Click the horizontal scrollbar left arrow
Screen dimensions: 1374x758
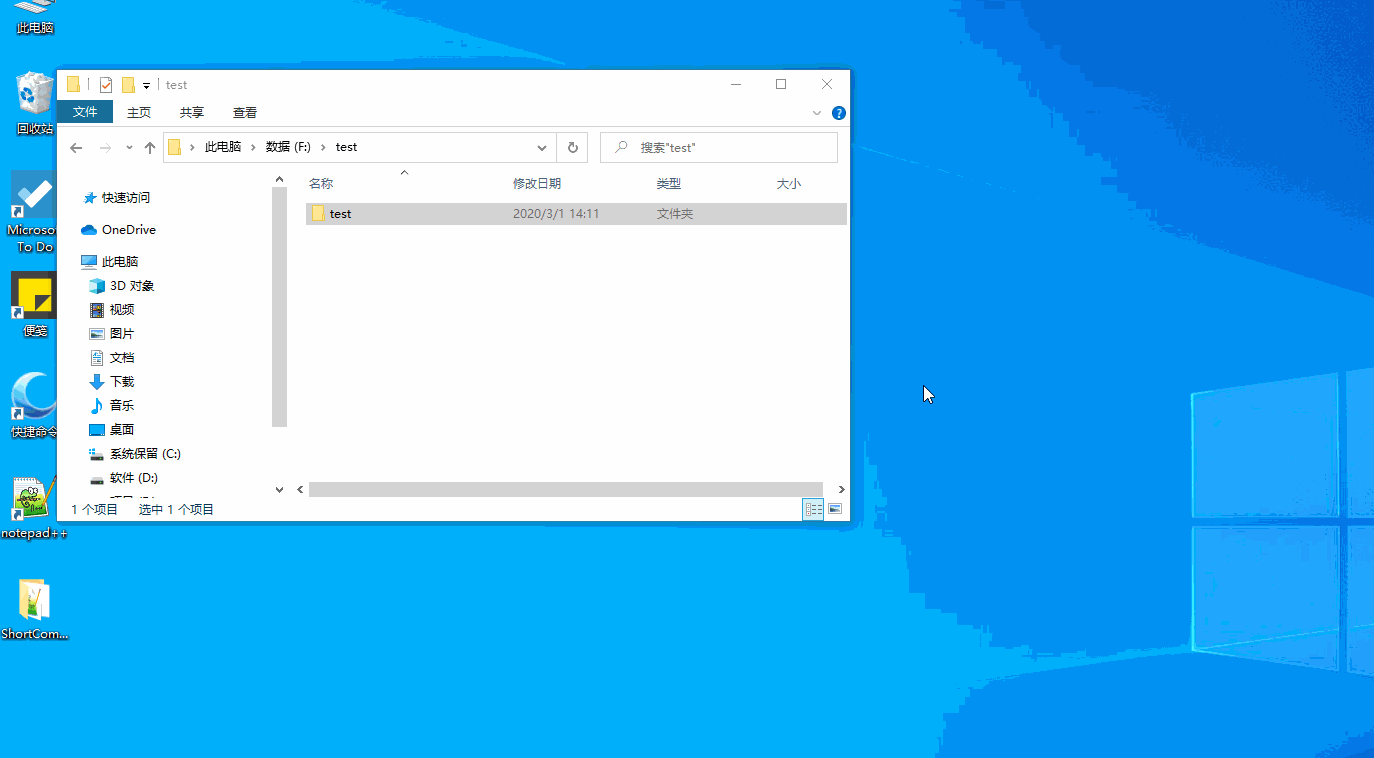pyautogui.click(x=300, y=490)
